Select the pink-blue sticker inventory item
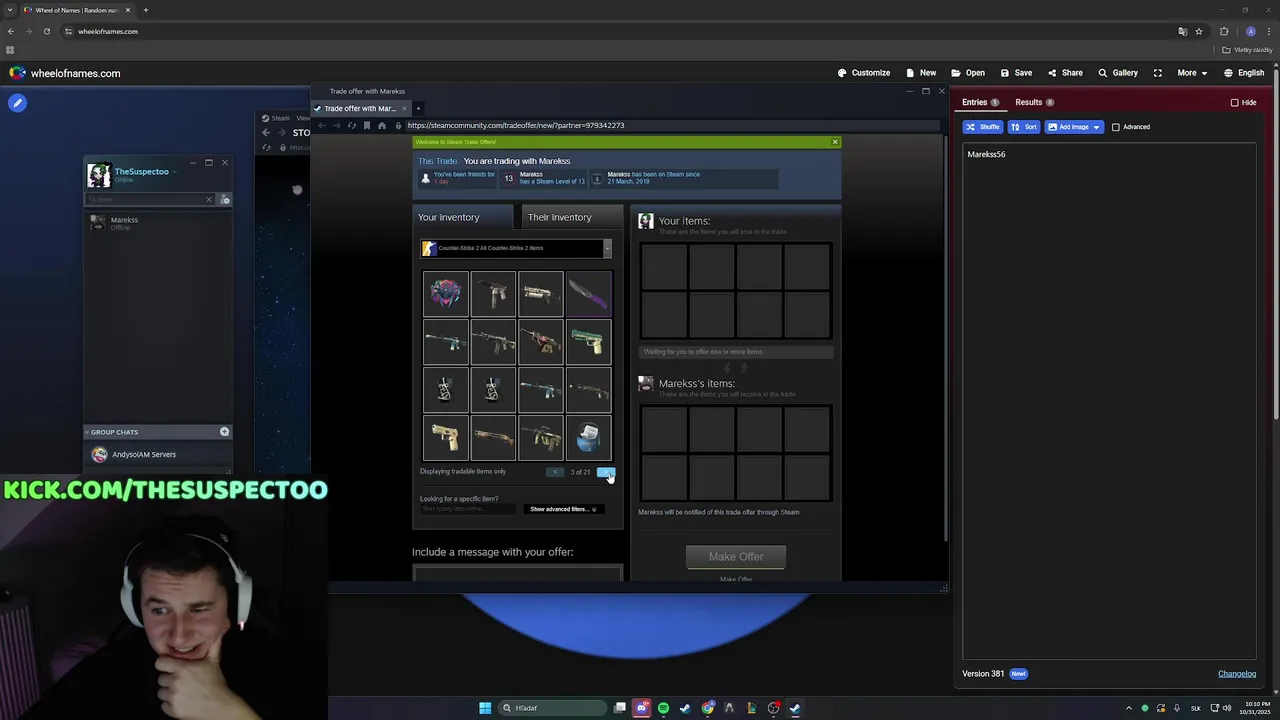Viewport: 1280px width, 720px height. (445, 294)
